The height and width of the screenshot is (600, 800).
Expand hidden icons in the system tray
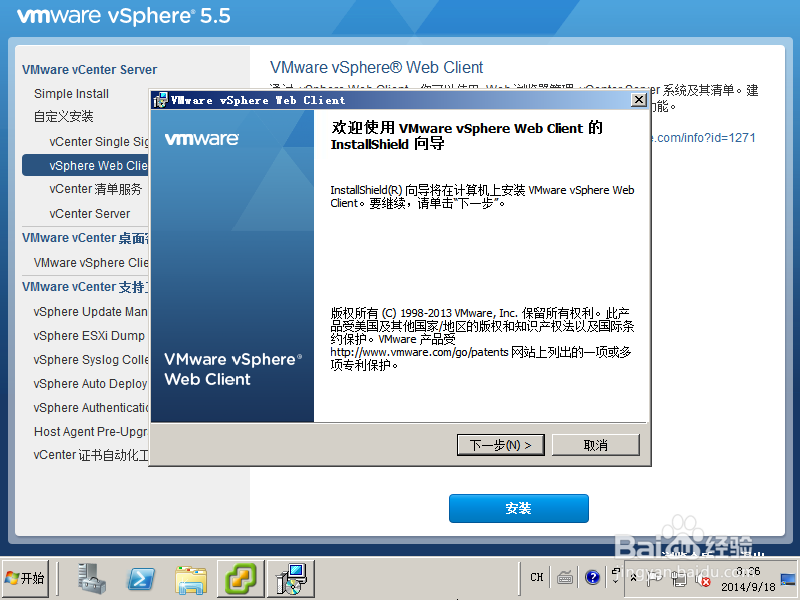(634, 576)
